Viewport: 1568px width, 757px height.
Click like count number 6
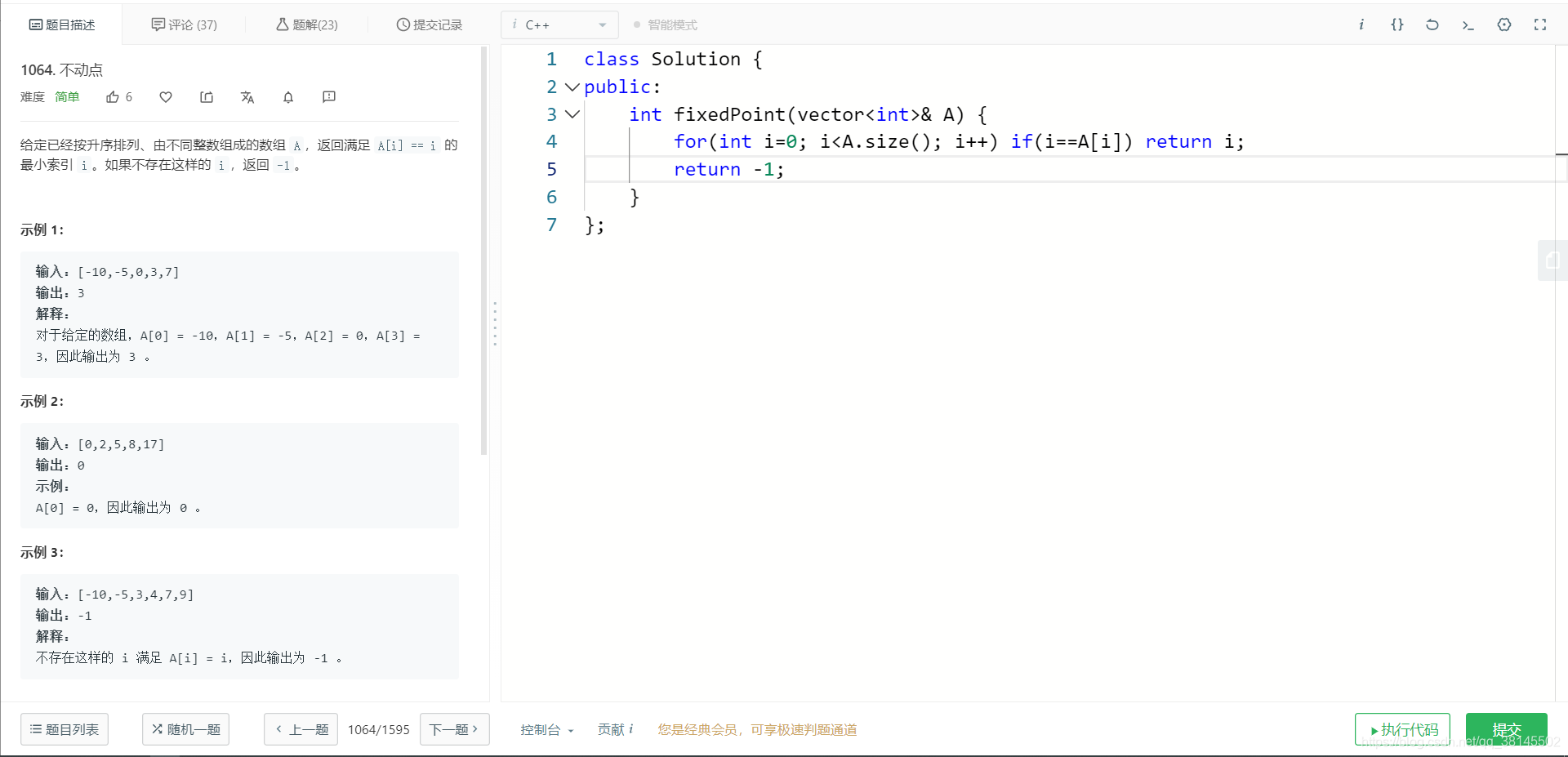129,97
